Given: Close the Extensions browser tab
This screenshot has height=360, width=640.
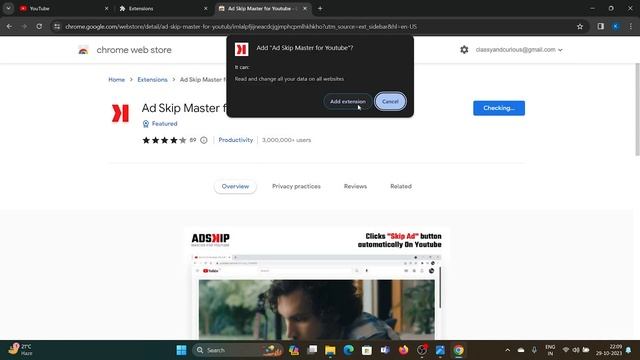Looking at the screenshot, I should 206,9.
